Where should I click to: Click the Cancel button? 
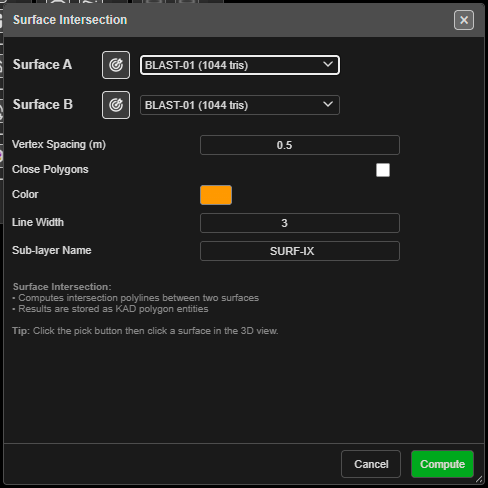371,464
